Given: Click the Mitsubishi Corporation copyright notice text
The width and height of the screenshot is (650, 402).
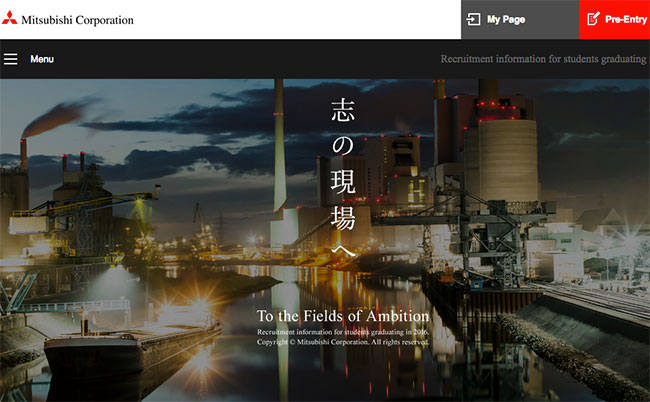Looking at the screenshot, I should (x=343, y=342).
